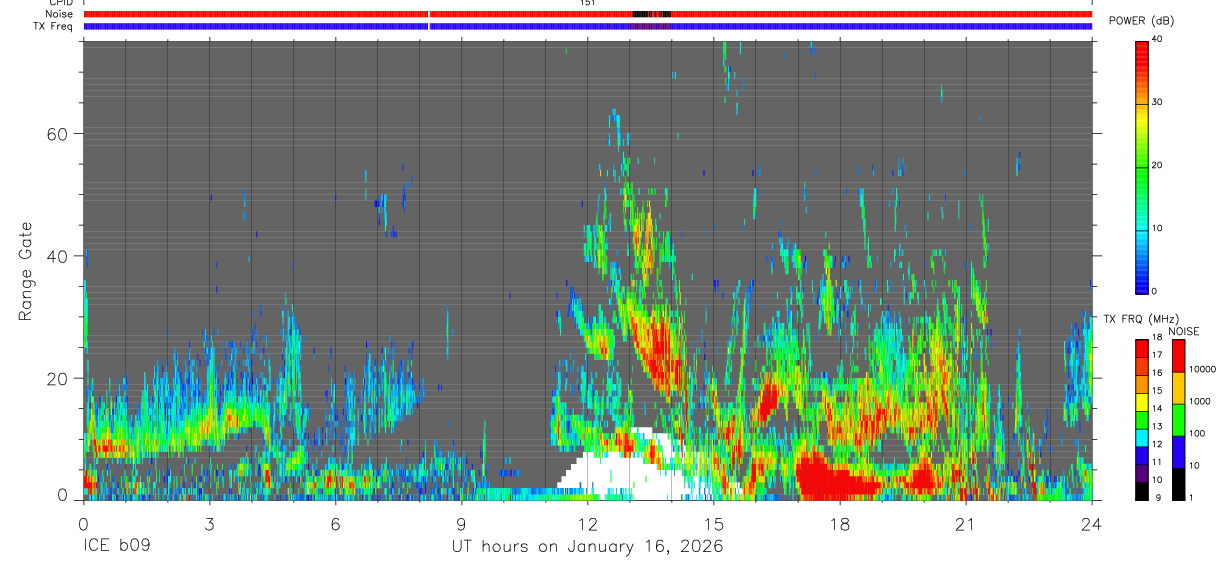The width and height of the screenshot is (1228, 567).
Task: Click the 'Noise' label at top left
Action: [60, 14]
